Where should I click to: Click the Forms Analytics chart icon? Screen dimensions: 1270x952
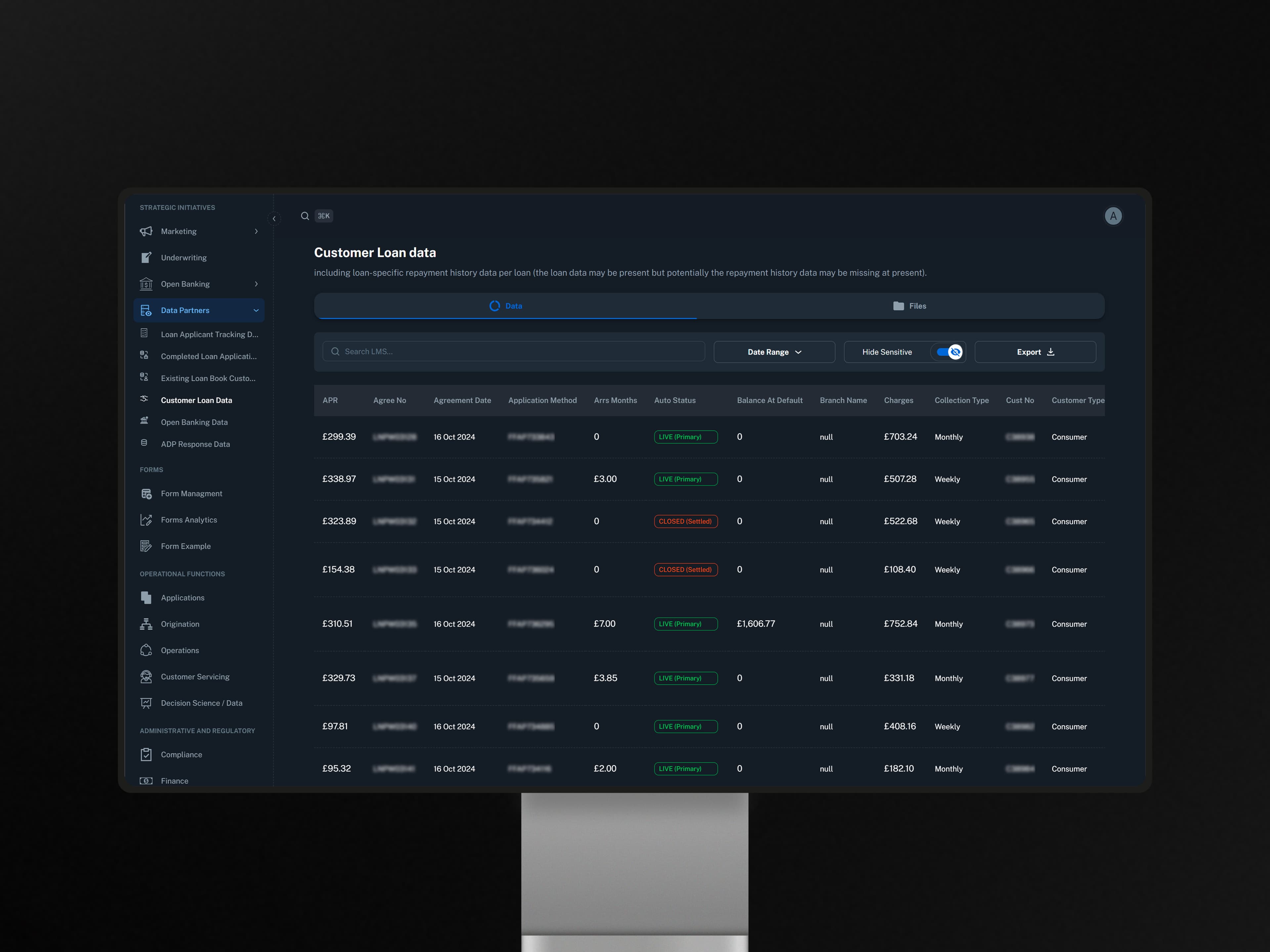(x=146, y=520)
